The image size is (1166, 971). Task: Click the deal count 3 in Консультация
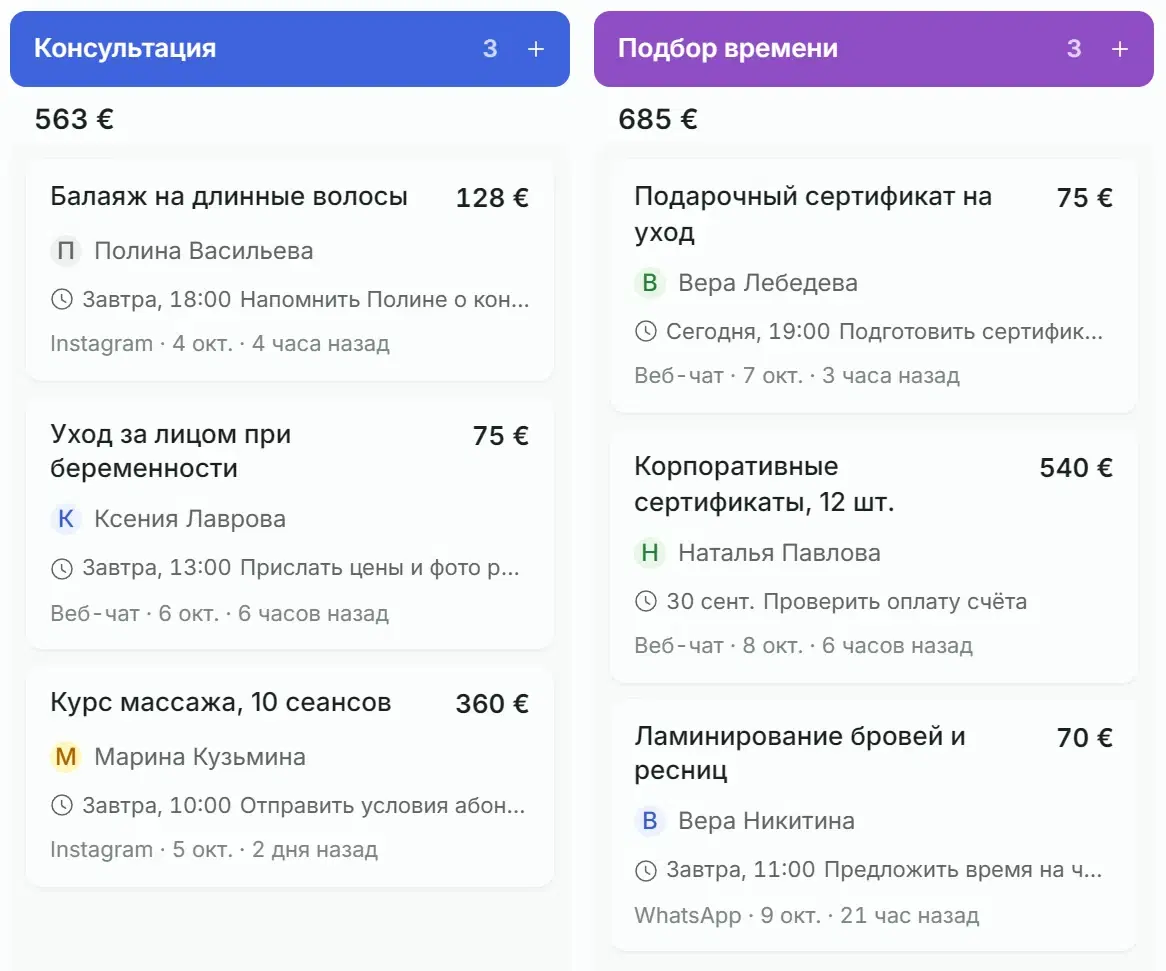click(490, 49)
